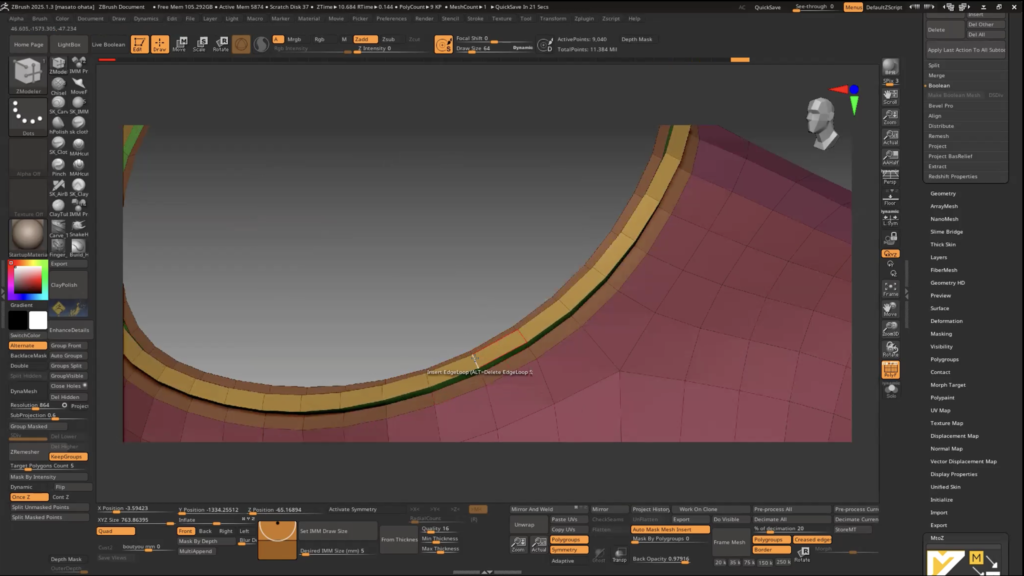Expand the Deformation subpalette
This screenshot has width=1024, height=576.
pos(946,321)
